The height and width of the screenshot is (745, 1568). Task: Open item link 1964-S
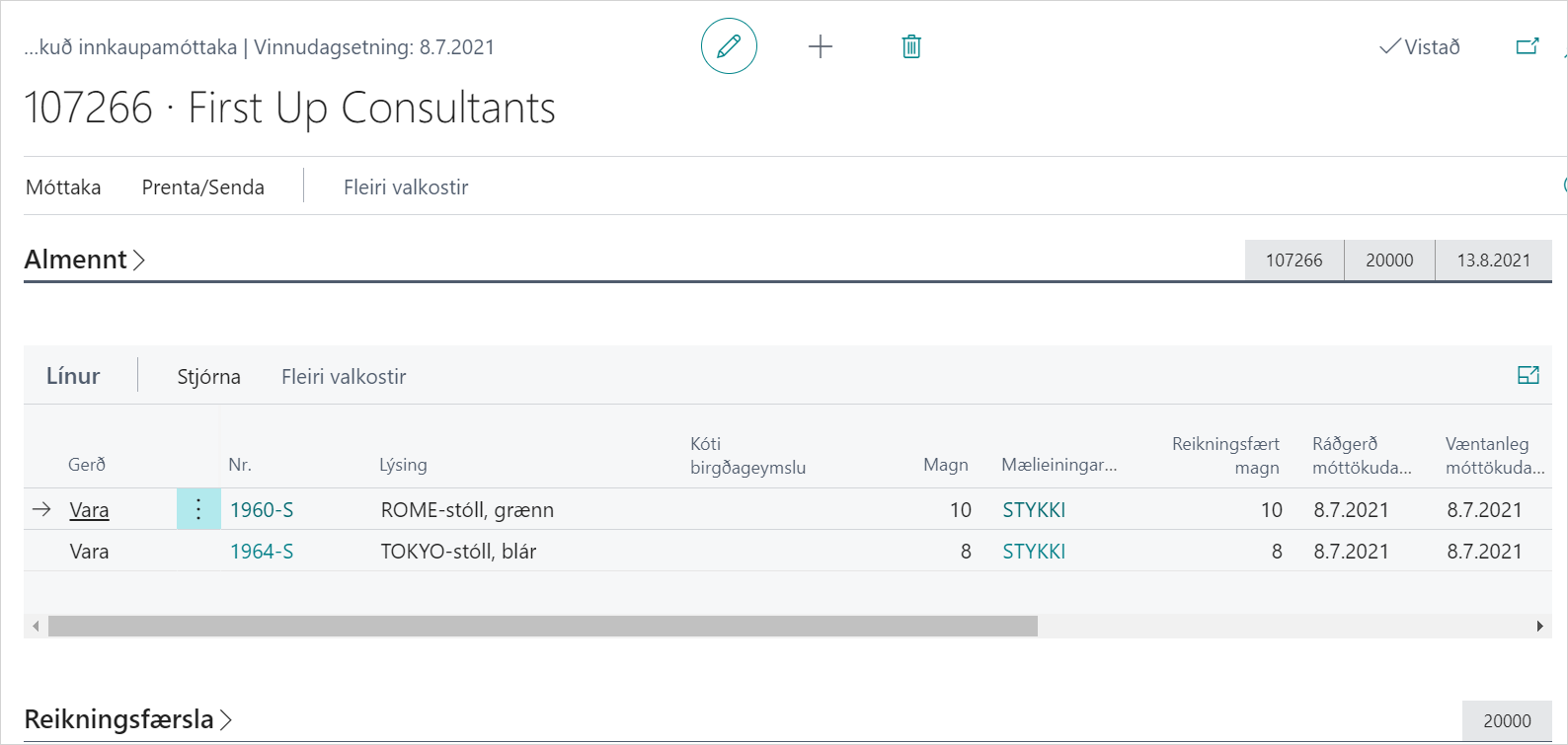tap(262, 552)
